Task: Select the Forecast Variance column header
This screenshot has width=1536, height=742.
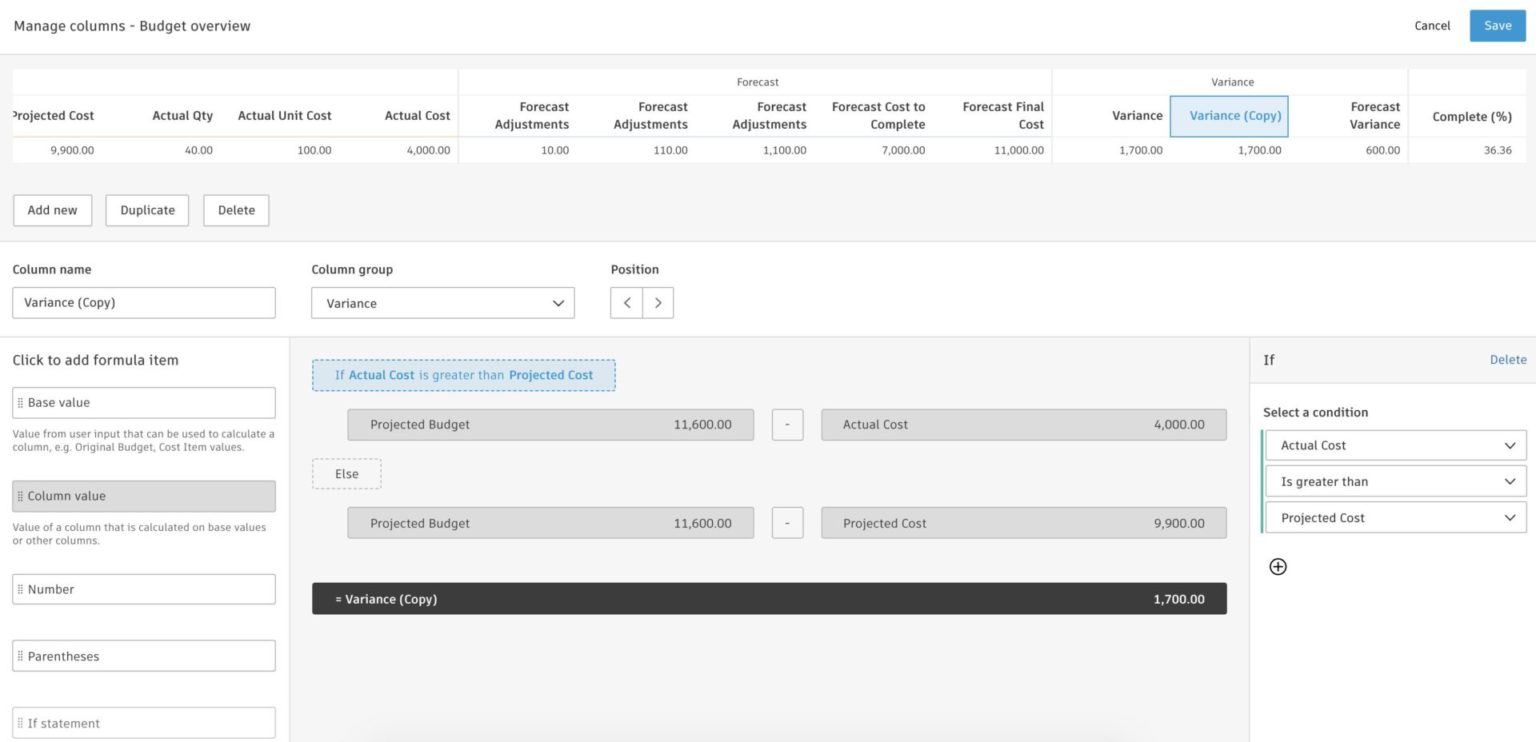Action: [1374, 116]
